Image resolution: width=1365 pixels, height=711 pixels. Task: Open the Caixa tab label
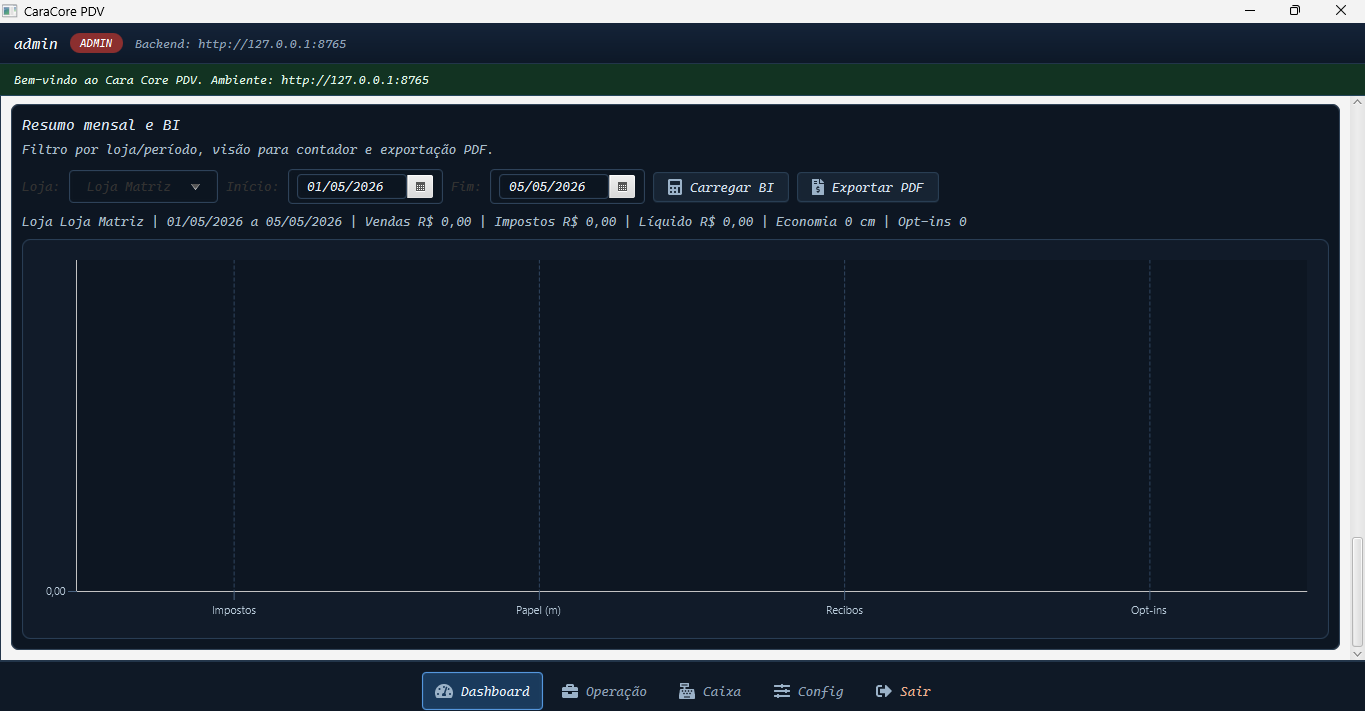pos(722,691)
